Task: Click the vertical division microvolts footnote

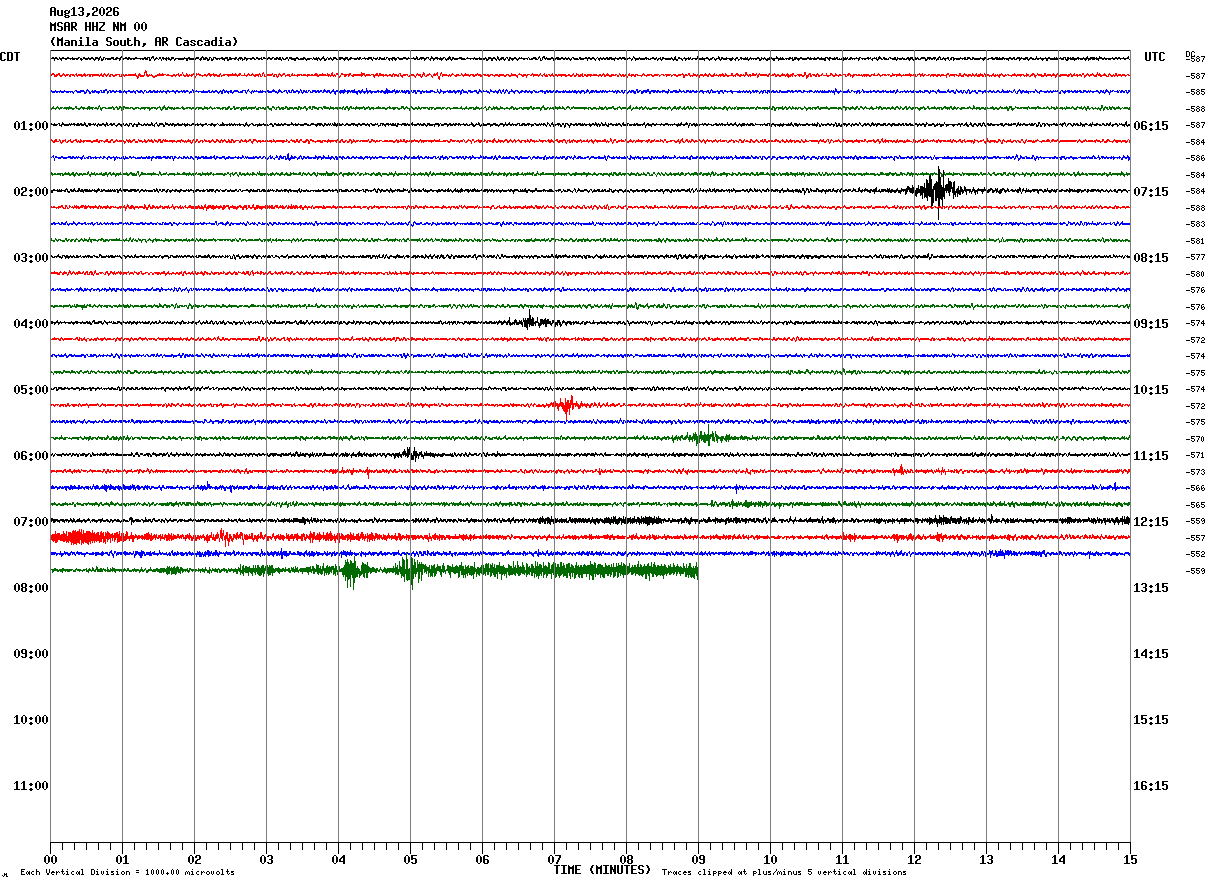Action: click(x=127, y=873)
